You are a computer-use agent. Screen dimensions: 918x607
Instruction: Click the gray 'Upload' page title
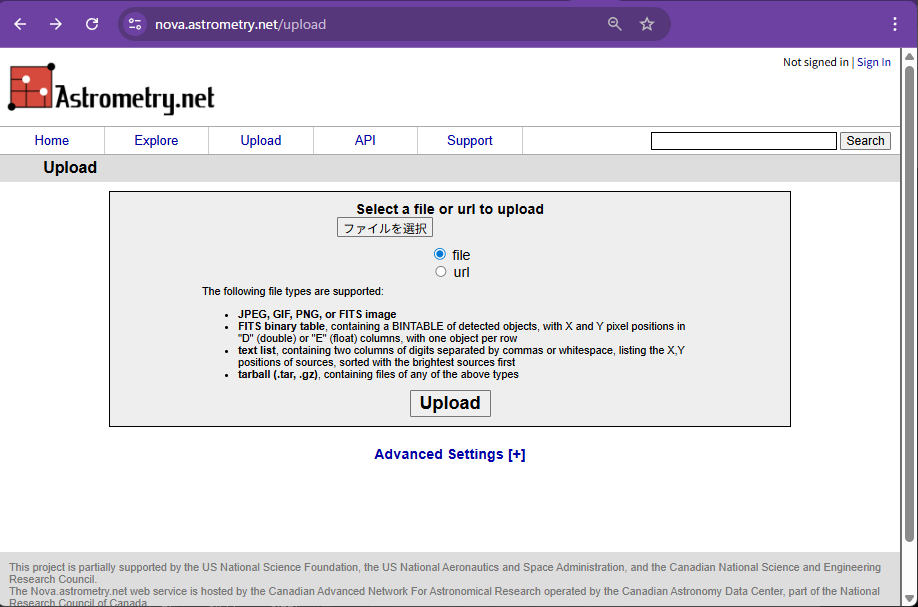pos(70,167)
